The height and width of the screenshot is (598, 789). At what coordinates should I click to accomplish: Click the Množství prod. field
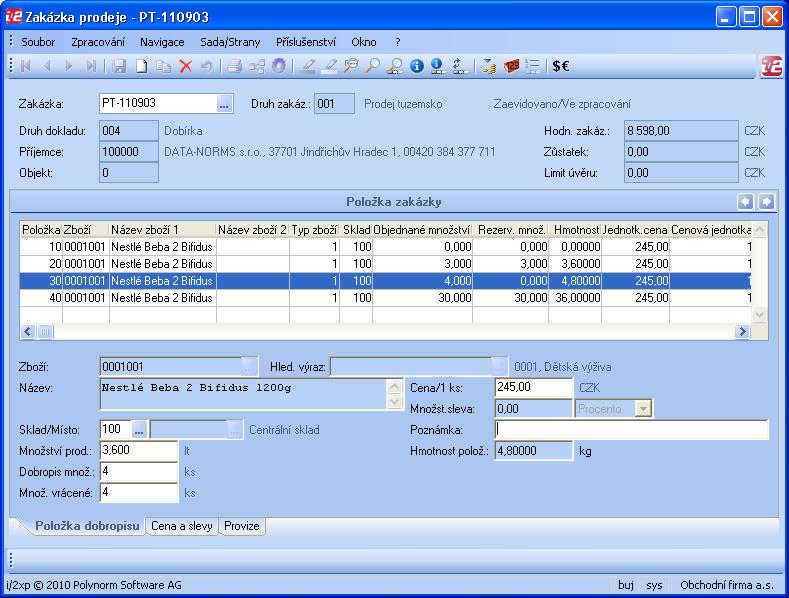(139, 451)
